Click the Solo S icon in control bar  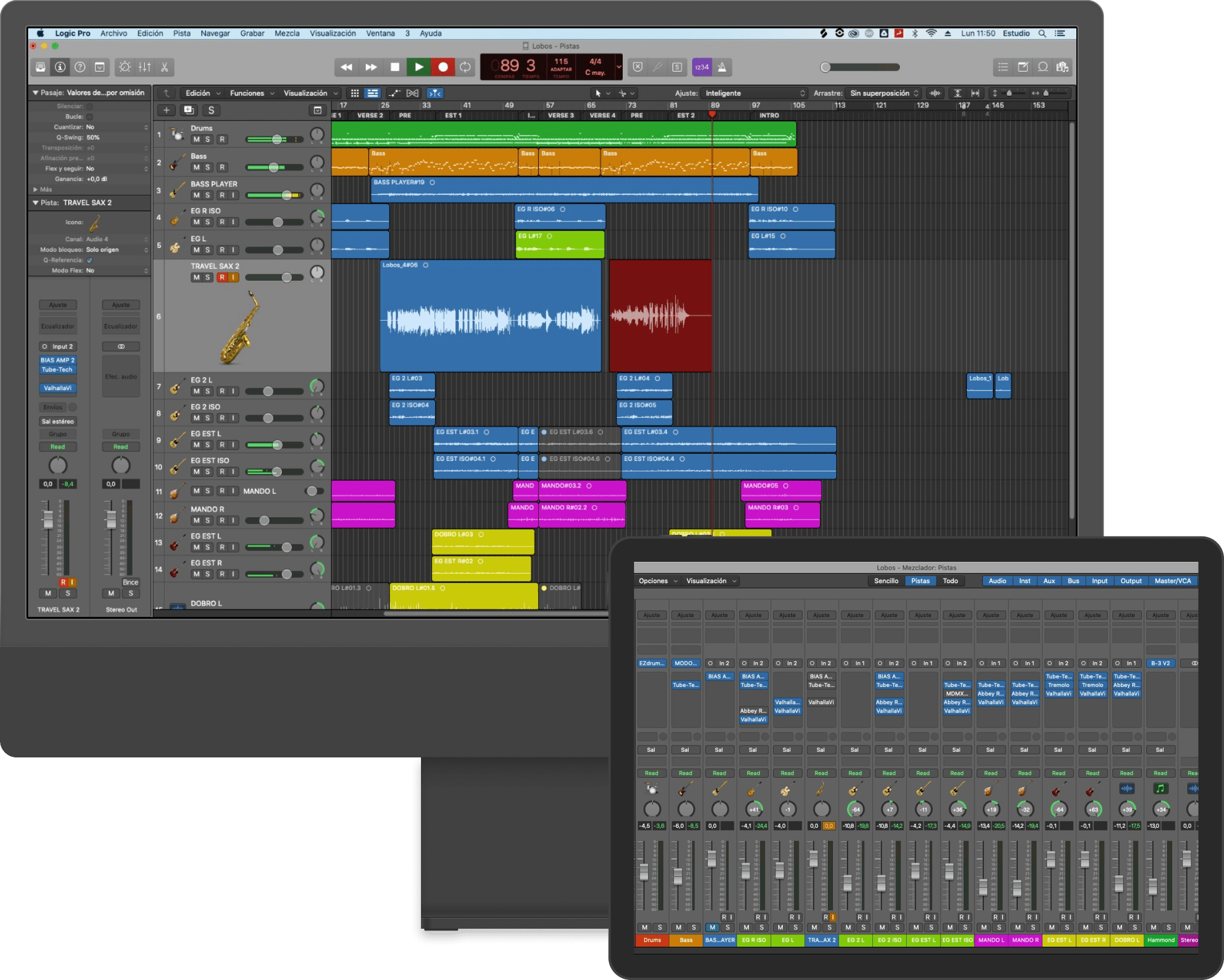pos(677,67)
